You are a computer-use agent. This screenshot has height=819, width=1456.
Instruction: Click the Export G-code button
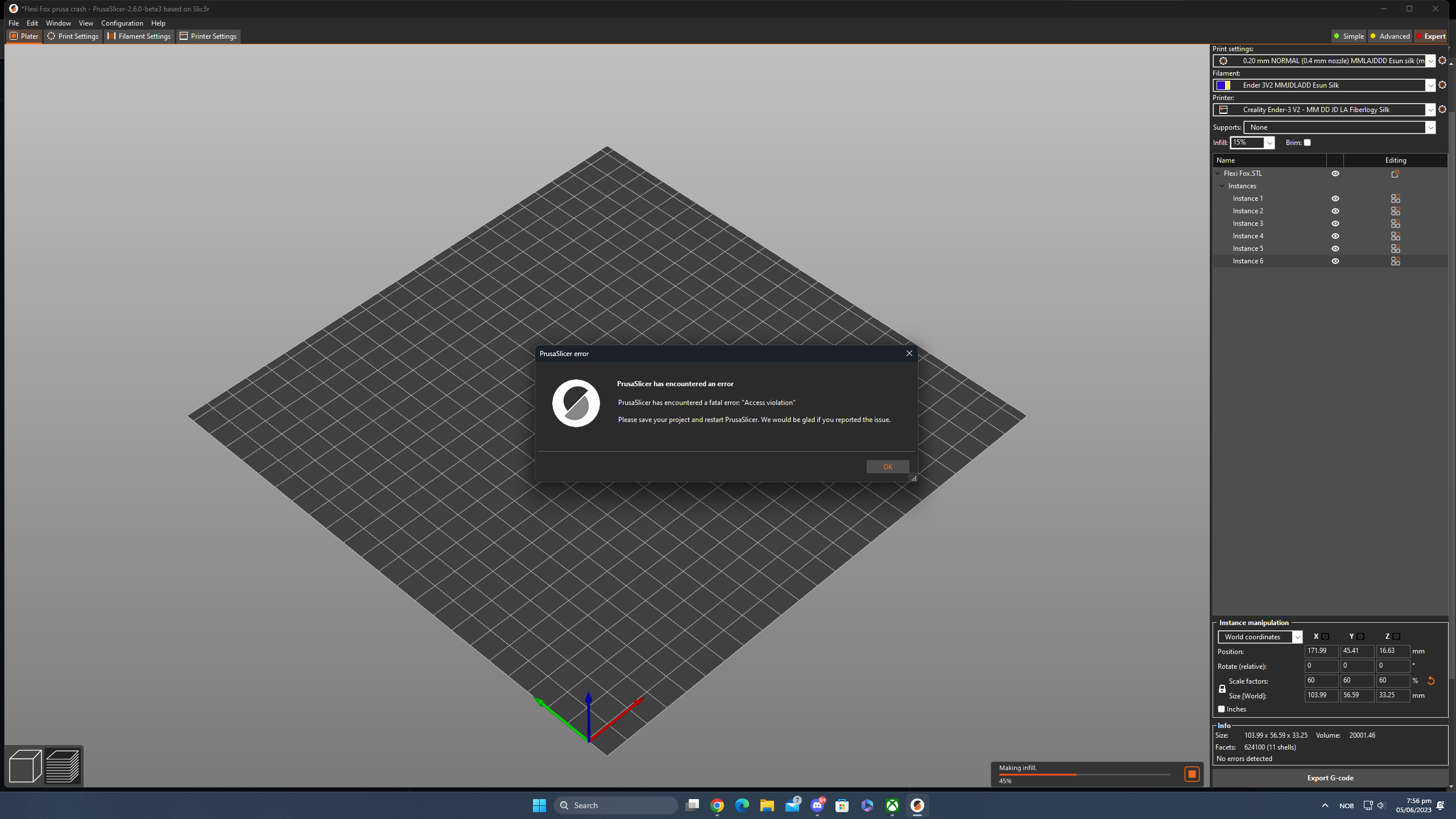click(x=1330, y=777)
